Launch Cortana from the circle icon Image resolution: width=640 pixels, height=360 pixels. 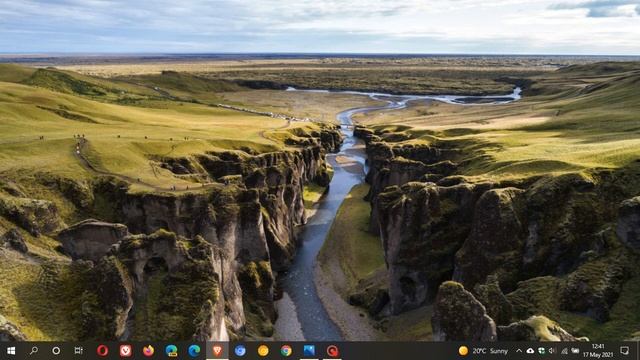(56, 351)
